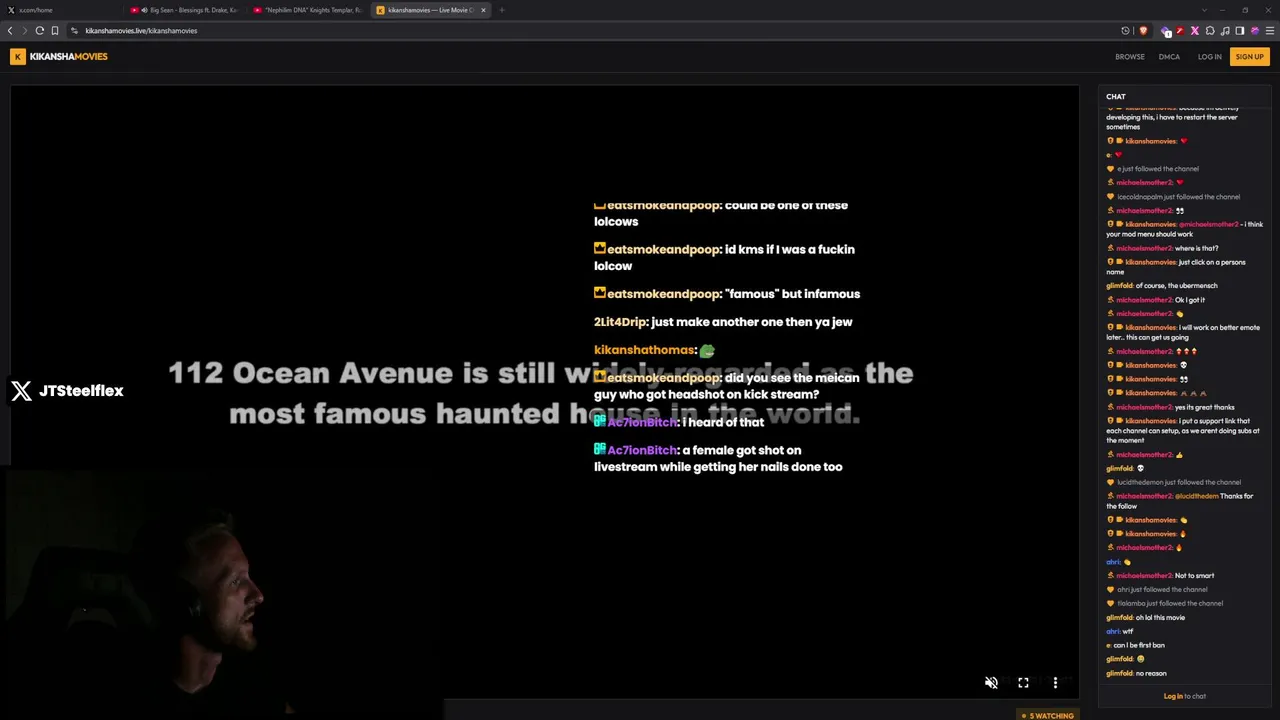This screenshot has width=1280, height=720.
Task: Switch to the x.com/home tab
Action: click(60, 10)
